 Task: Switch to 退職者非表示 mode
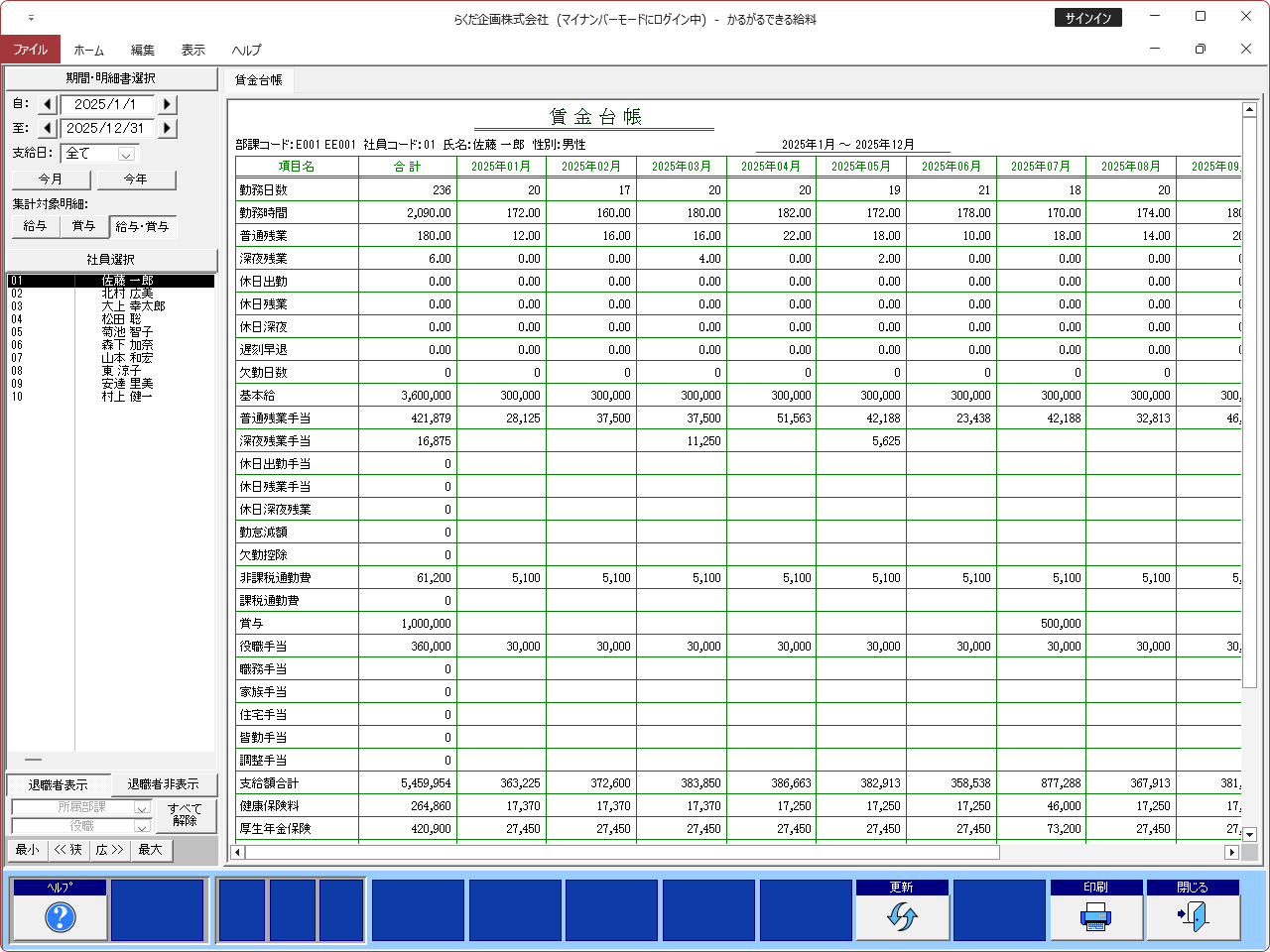(x=163, y=784)
